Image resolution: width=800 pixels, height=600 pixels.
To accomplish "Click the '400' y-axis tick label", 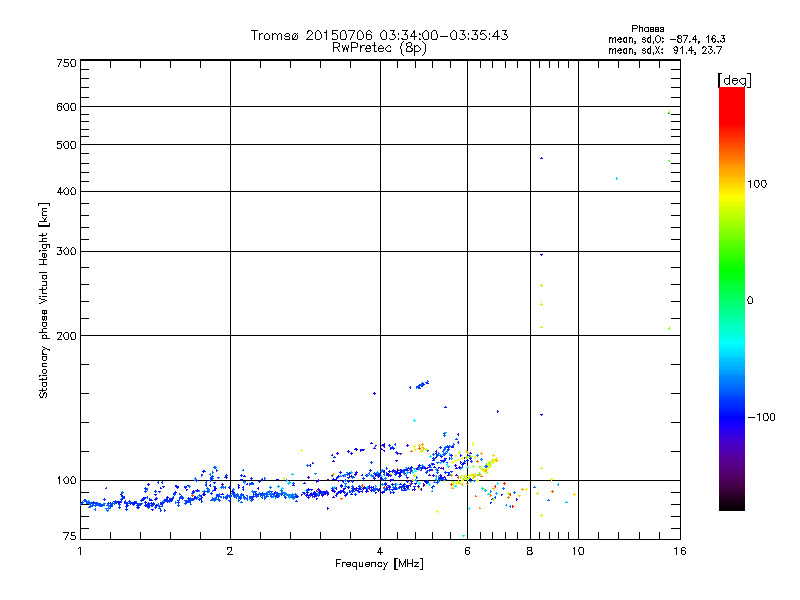I will (x=66, y=191).
